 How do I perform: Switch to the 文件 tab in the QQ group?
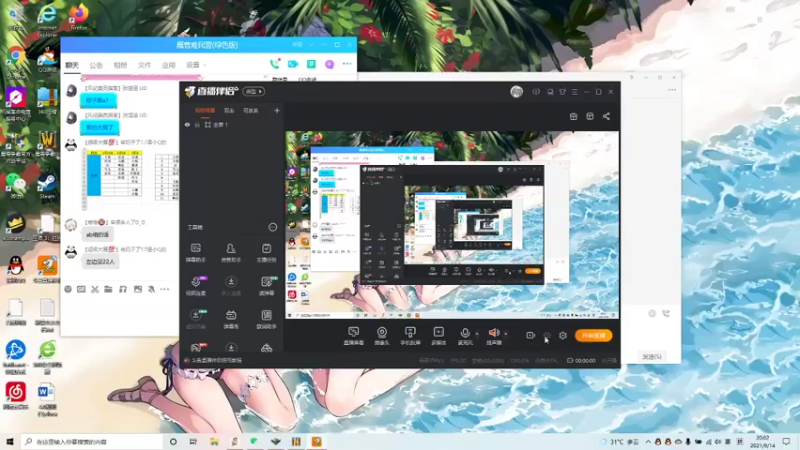pyautogui.click(x=144, y=65)
